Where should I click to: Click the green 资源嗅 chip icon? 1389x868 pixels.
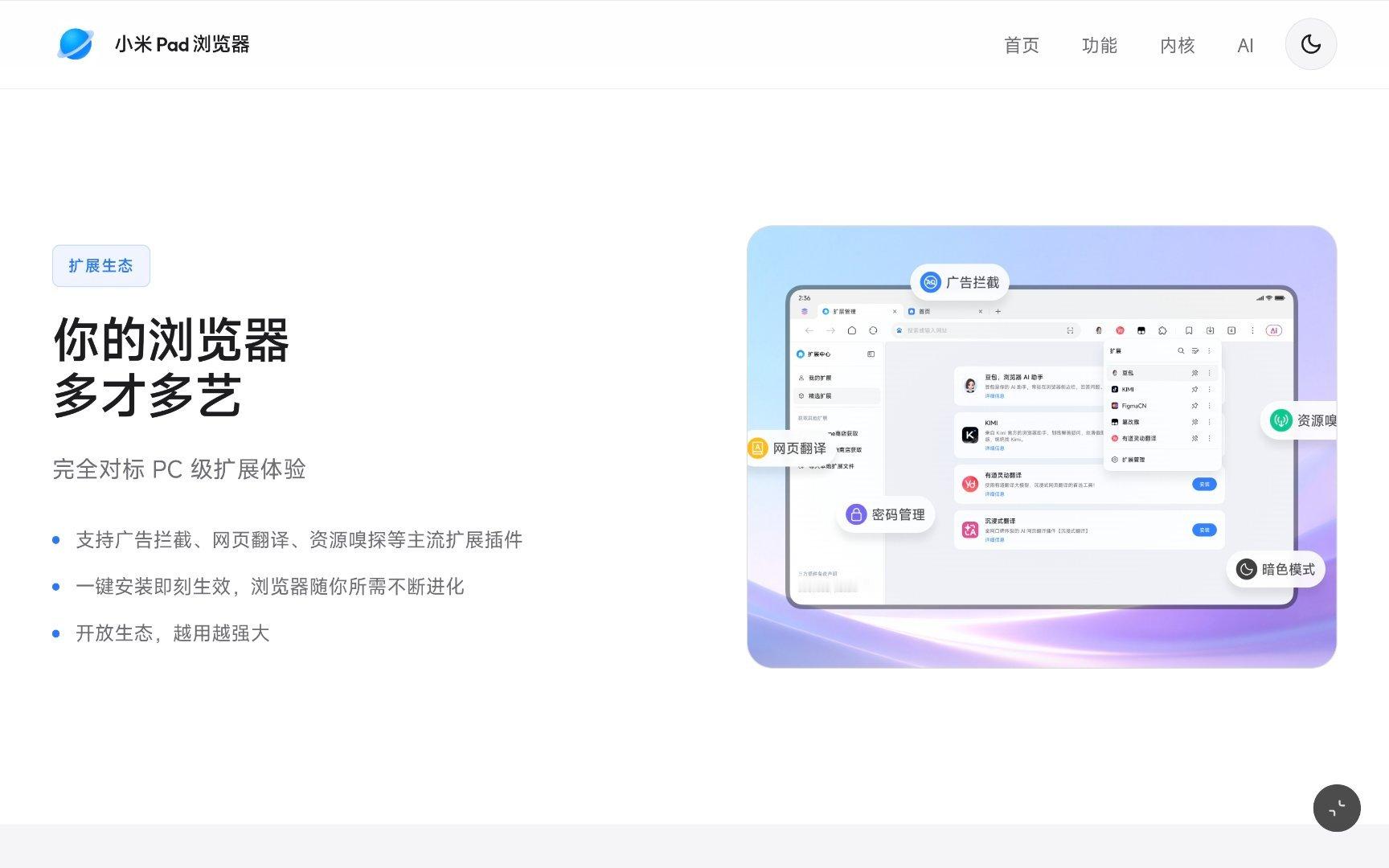coord(1281,420)
